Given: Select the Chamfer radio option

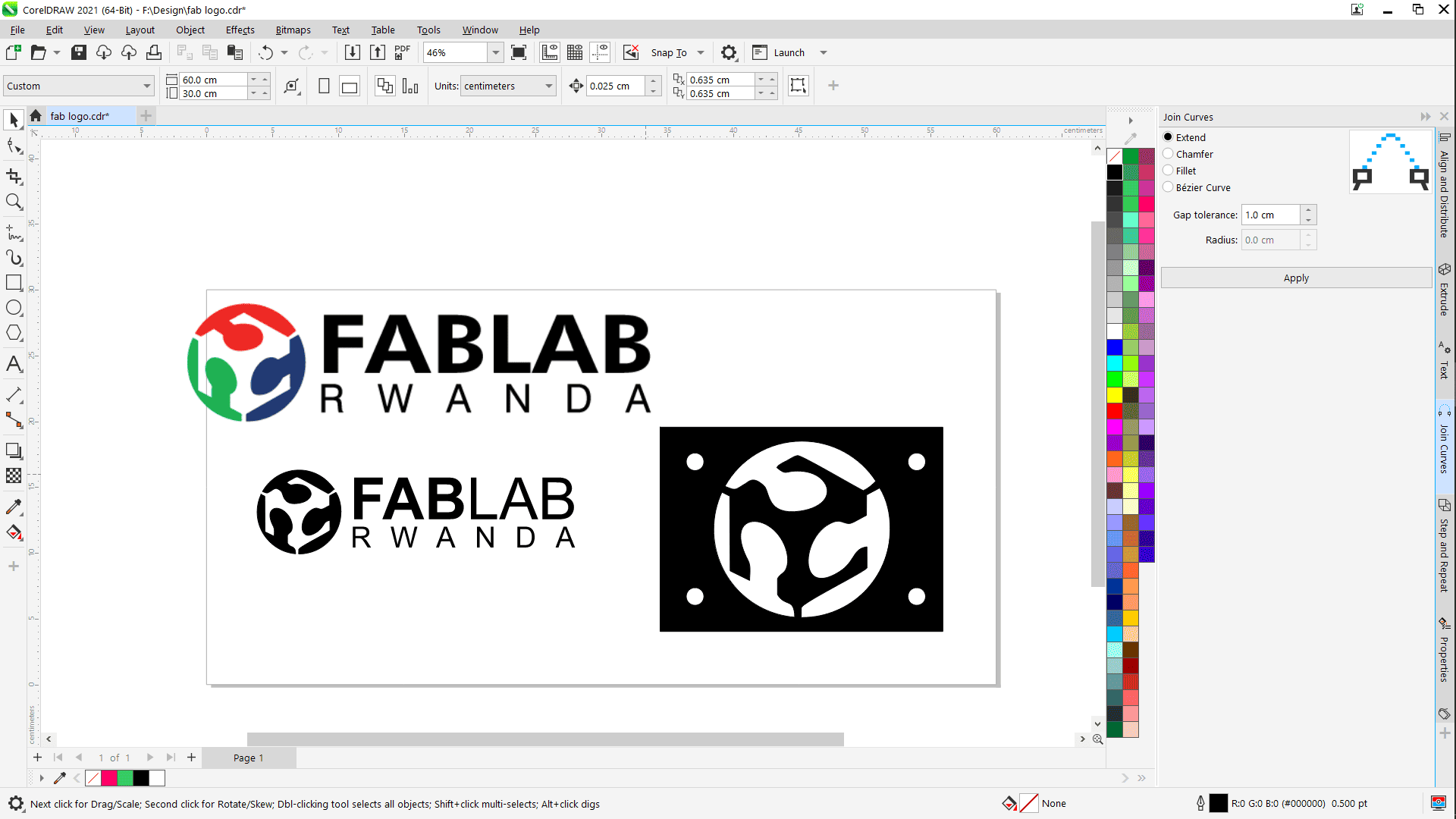Looking at the screenshot, I should (x=1168, y=154).
